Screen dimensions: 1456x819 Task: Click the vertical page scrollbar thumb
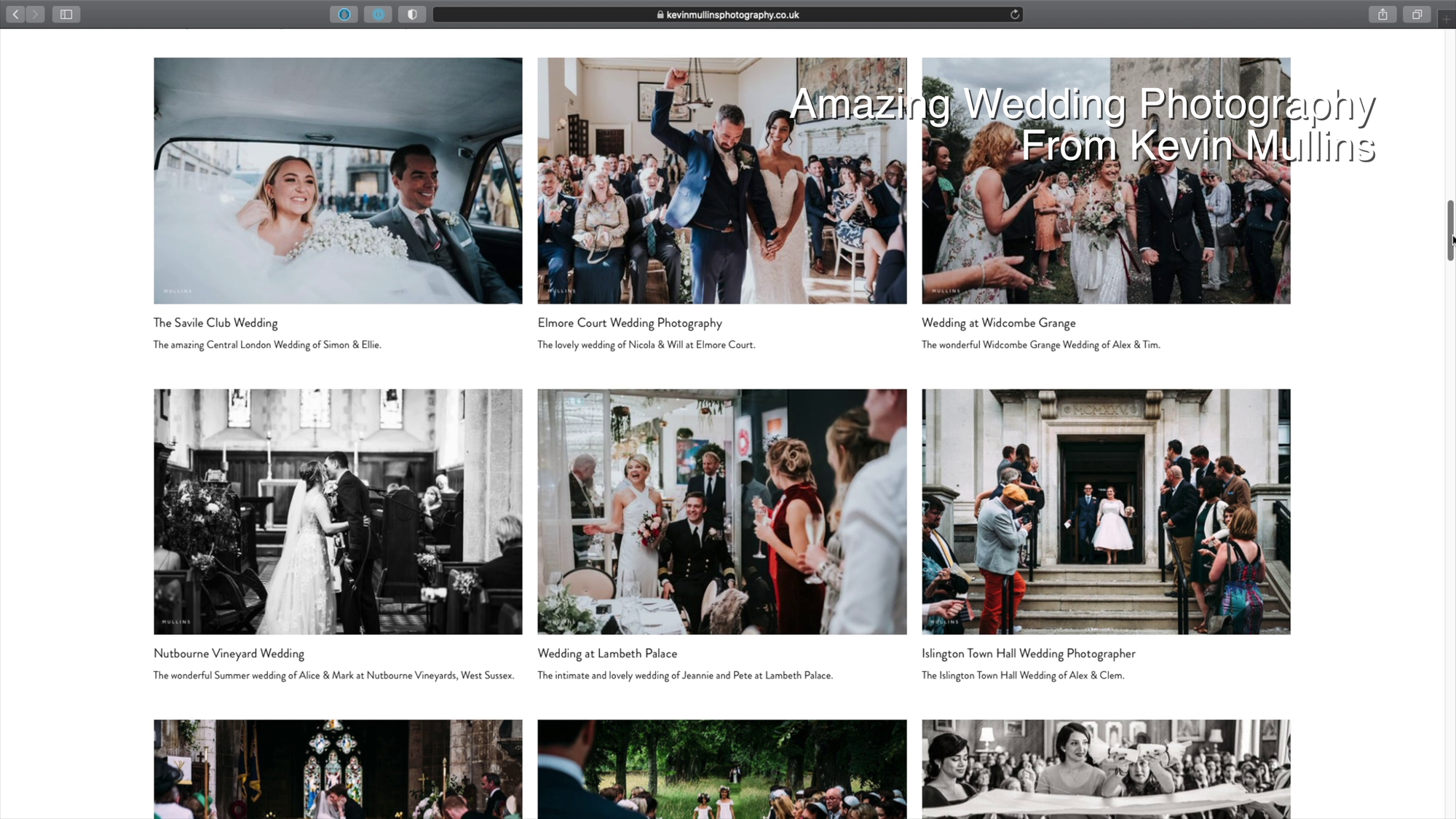click(1450, 230)
